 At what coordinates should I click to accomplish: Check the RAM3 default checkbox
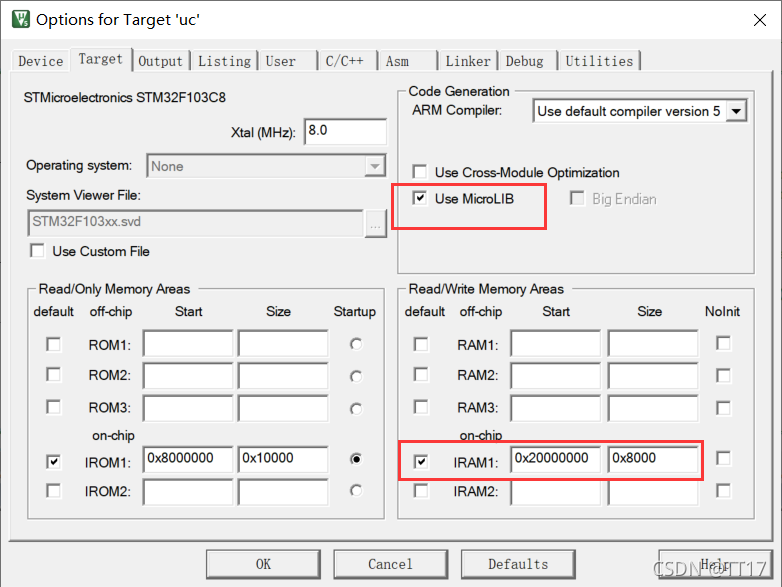(x=421, y=407)
